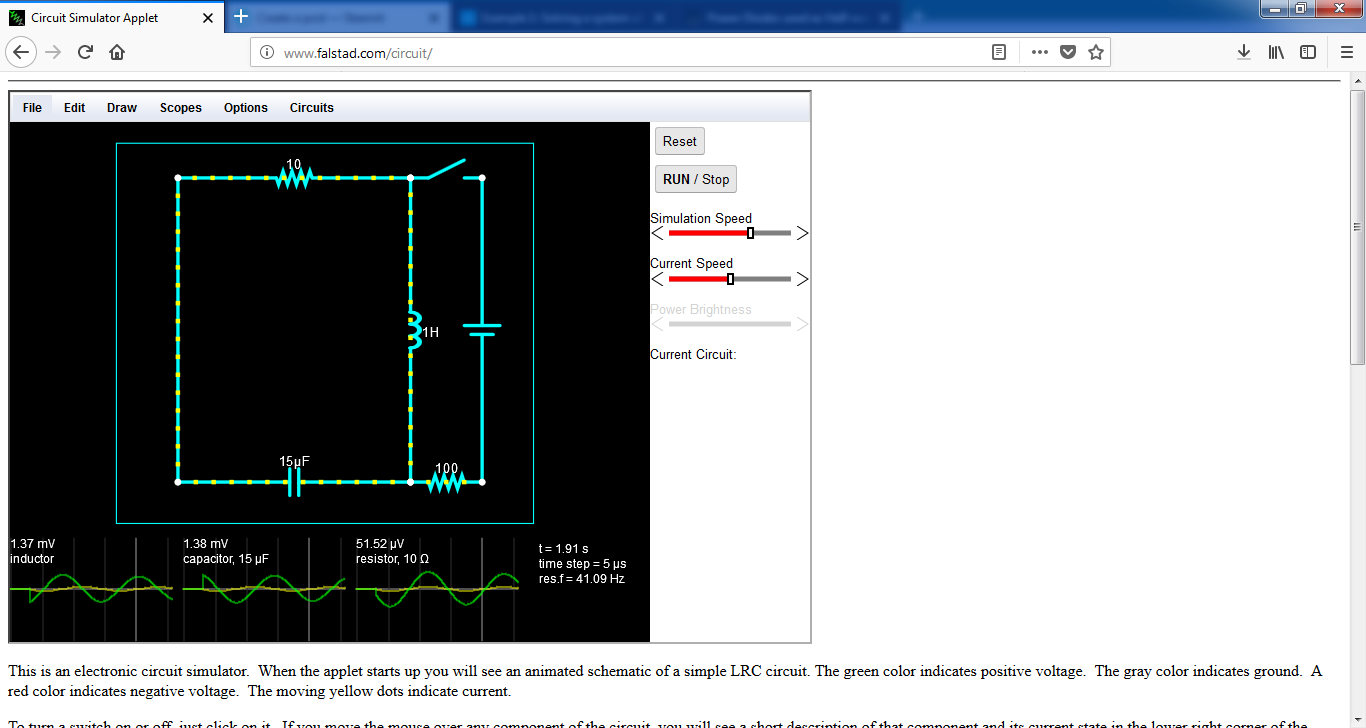Click the RUN / Stop button

(696, 179)
